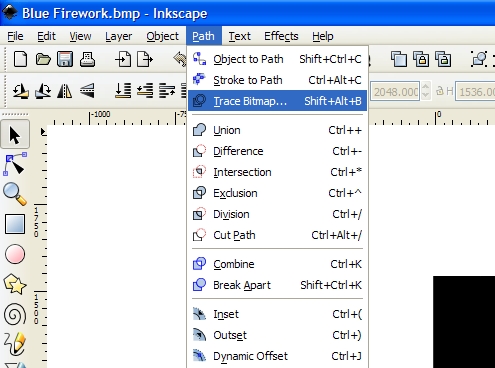
Task: Open the File menu
Action: tap(15, 36)
